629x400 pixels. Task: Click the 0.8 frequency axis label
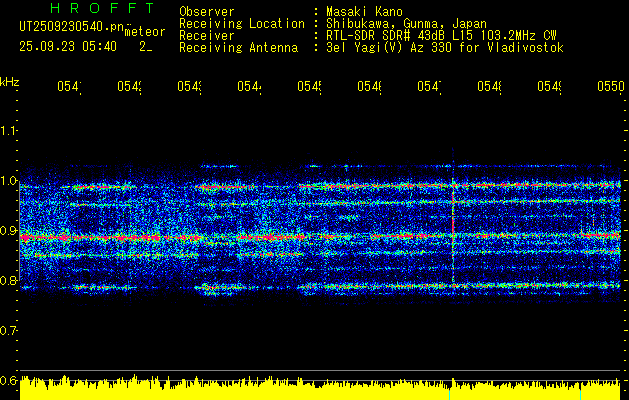[8, 281]
